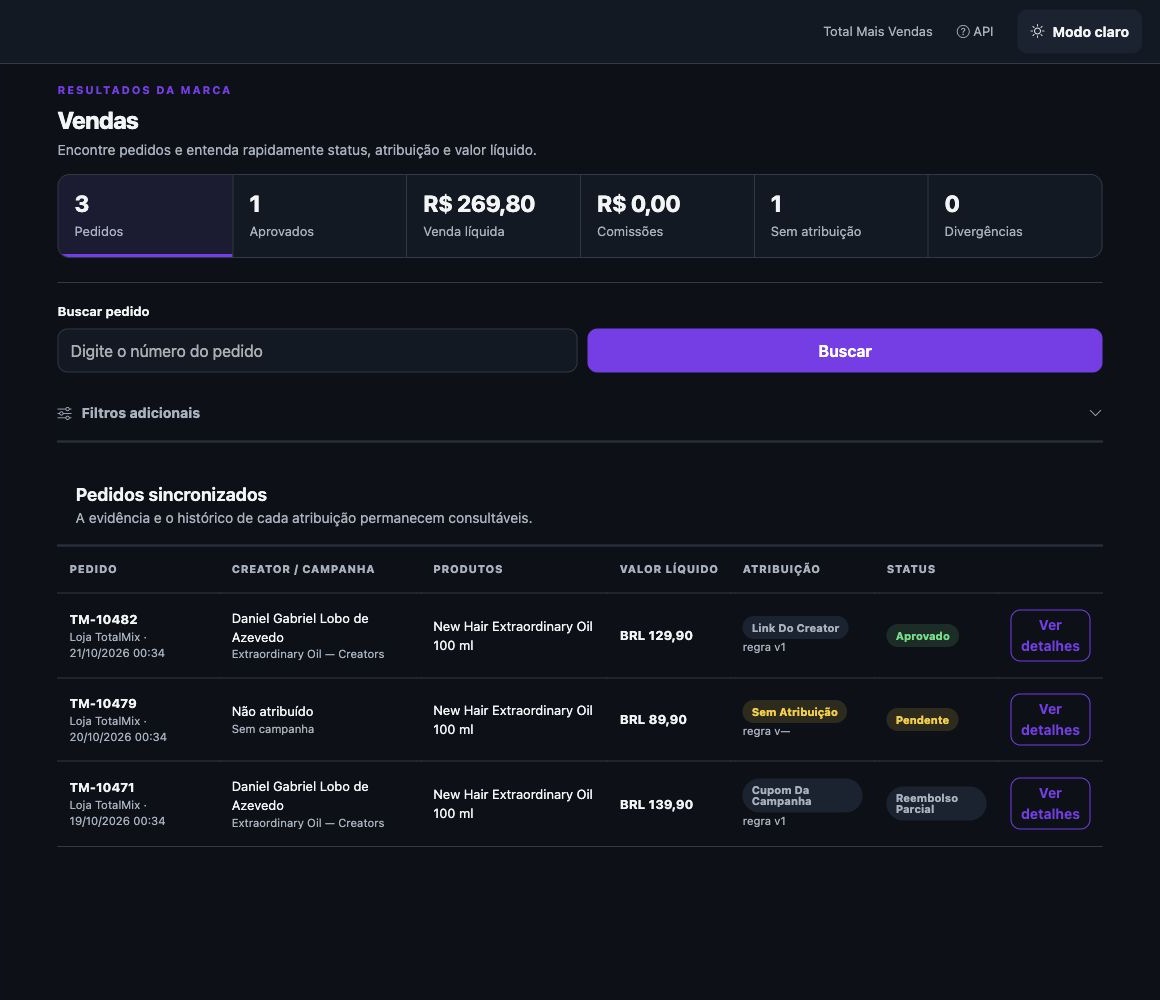Select the Aprovados summary tab
Image resolution: width=1160 pixels, height=1000 pixels.
click(320, 216)
